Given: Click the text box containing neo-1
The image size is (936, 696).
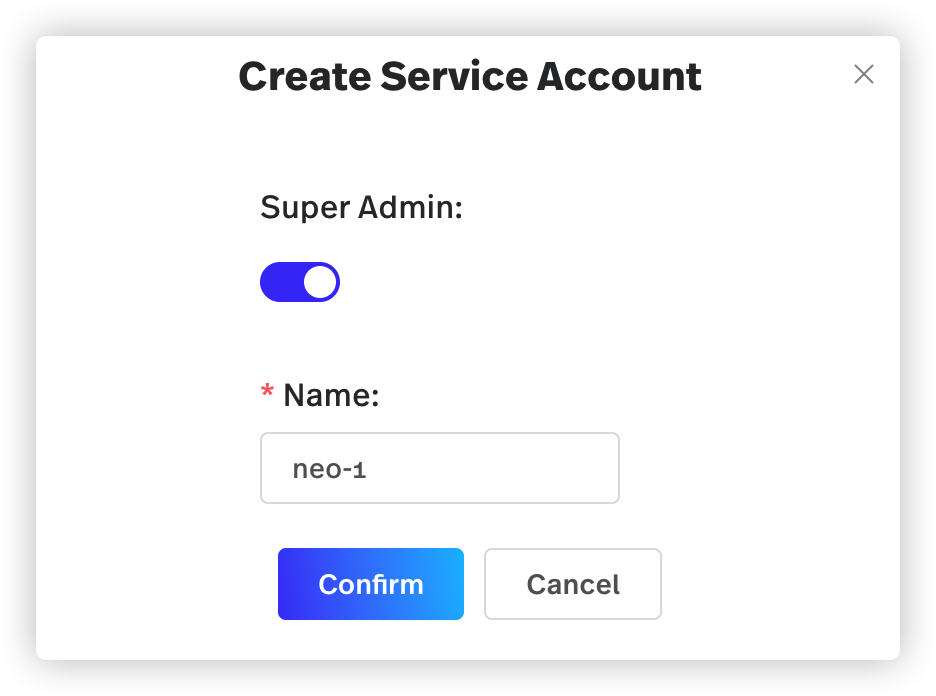Looking at the screenshot, I should click(440, 468).
